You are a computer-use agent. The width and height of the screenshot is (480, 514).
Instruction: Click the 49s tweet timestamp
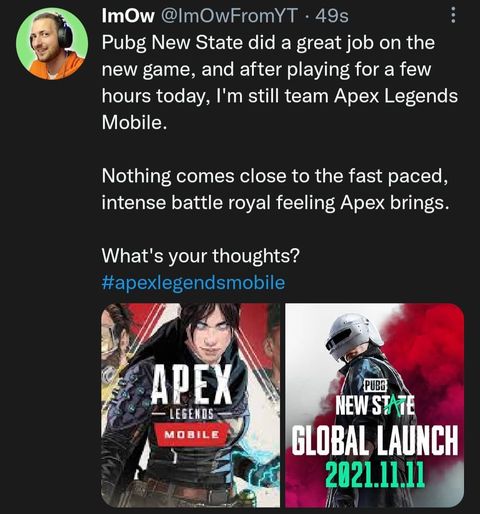[x=332, y=16]
